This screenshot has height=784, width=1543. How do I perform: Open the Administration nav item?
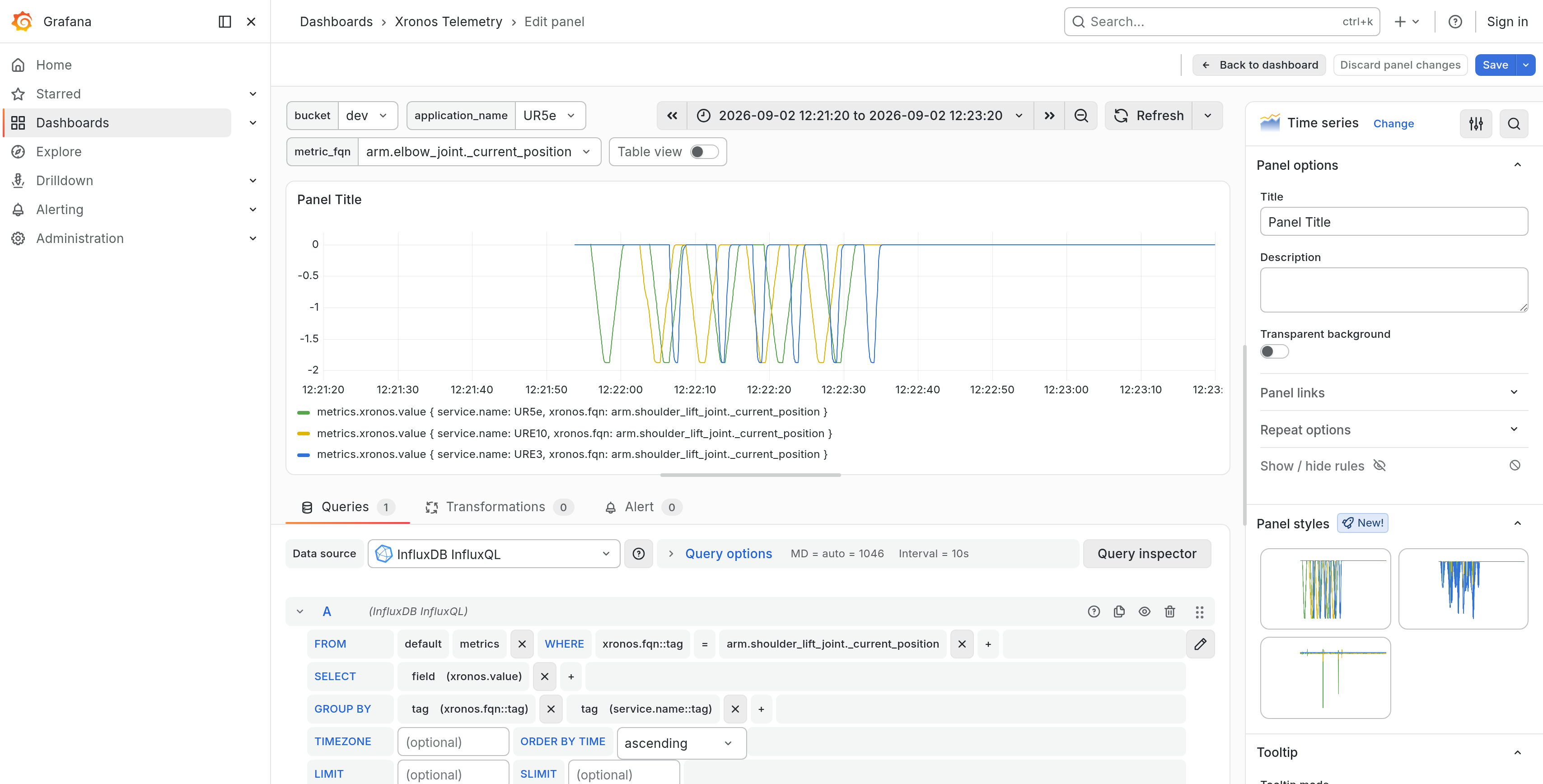(79, 238)
